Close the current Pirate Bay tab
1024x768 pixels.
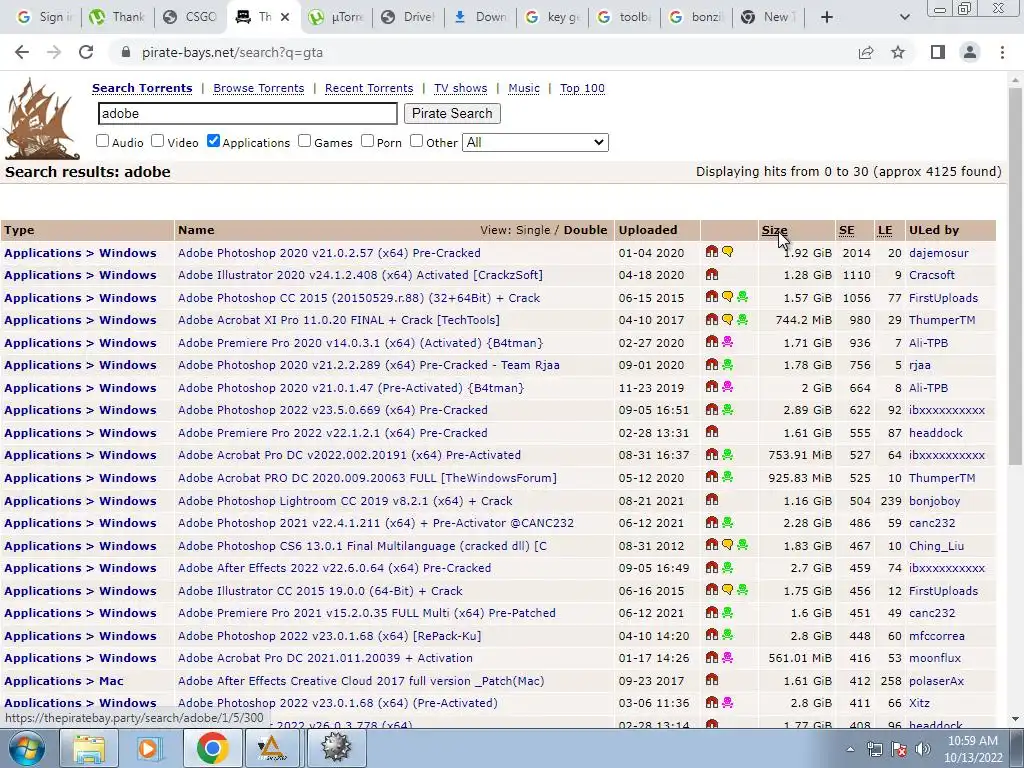point(285,17)
